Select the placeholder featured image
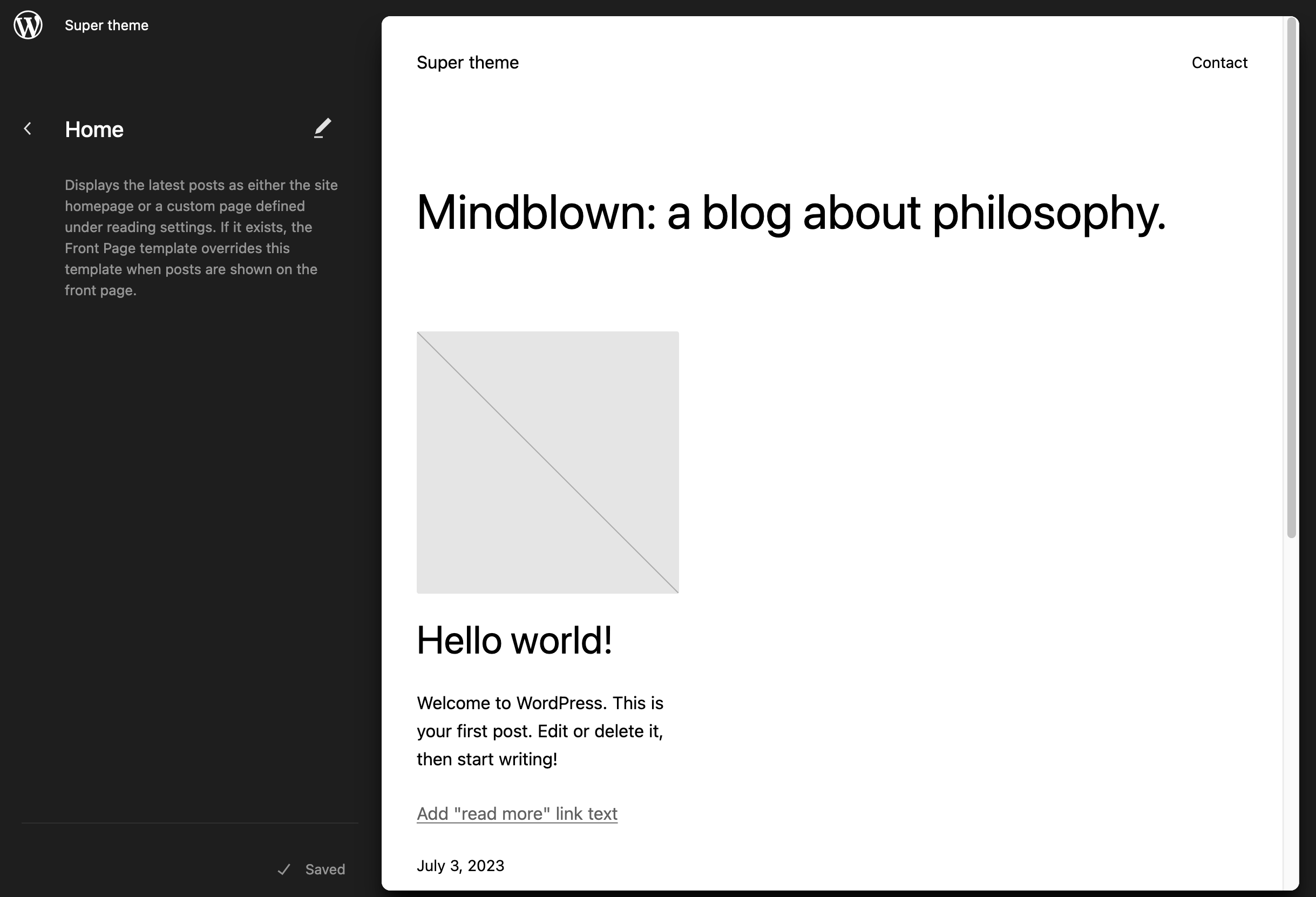Viewport: 1316px width, 897px height. point(547,462)
